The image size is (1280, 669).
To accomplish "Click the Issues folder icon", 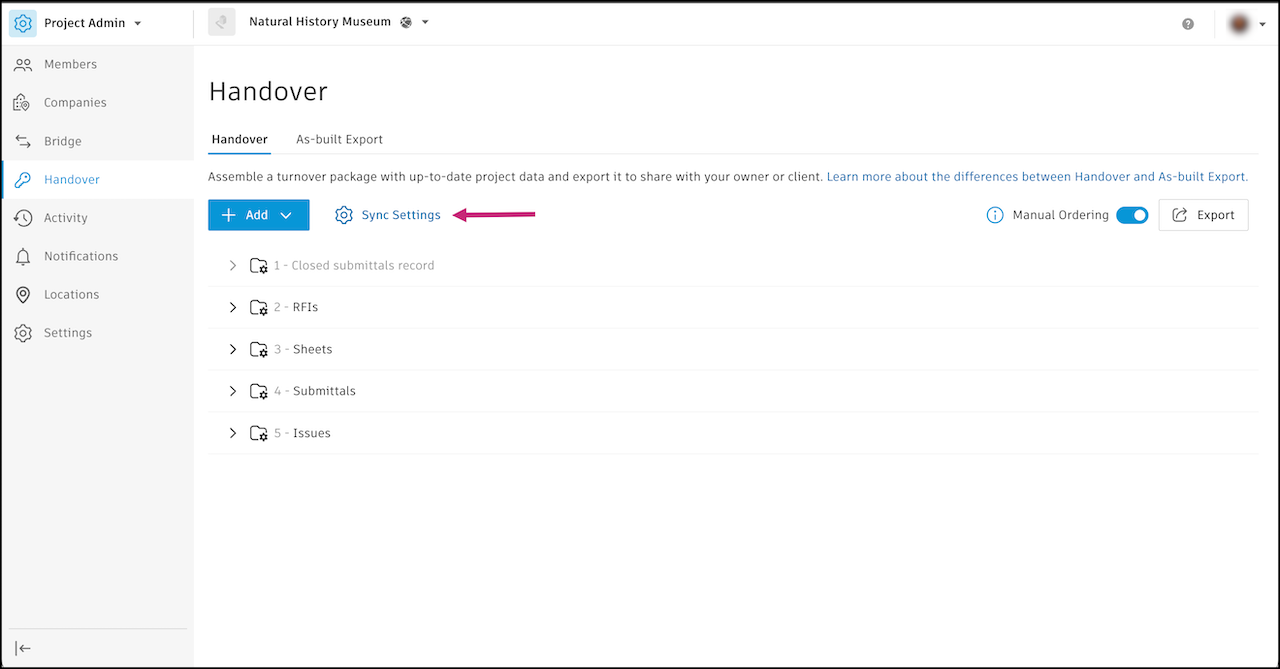I will coord(259,434).
